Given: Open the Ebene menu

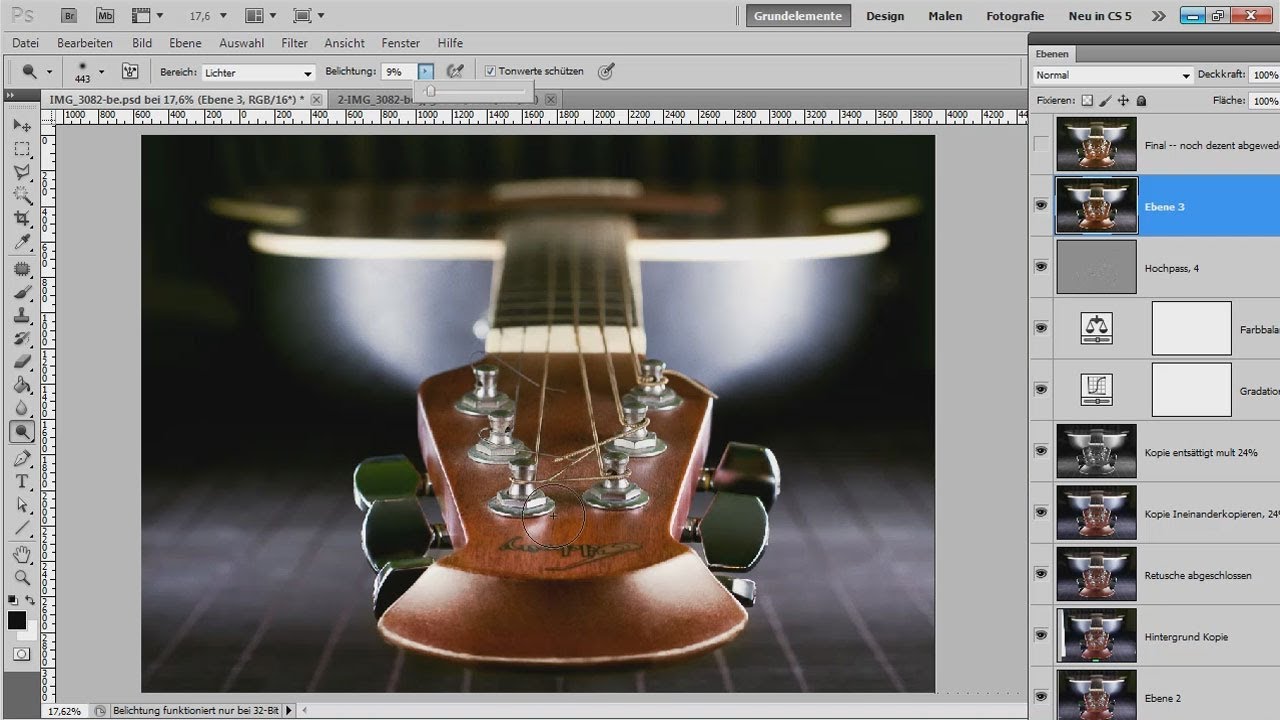Looking at the screenshot, I should (185, 43).
